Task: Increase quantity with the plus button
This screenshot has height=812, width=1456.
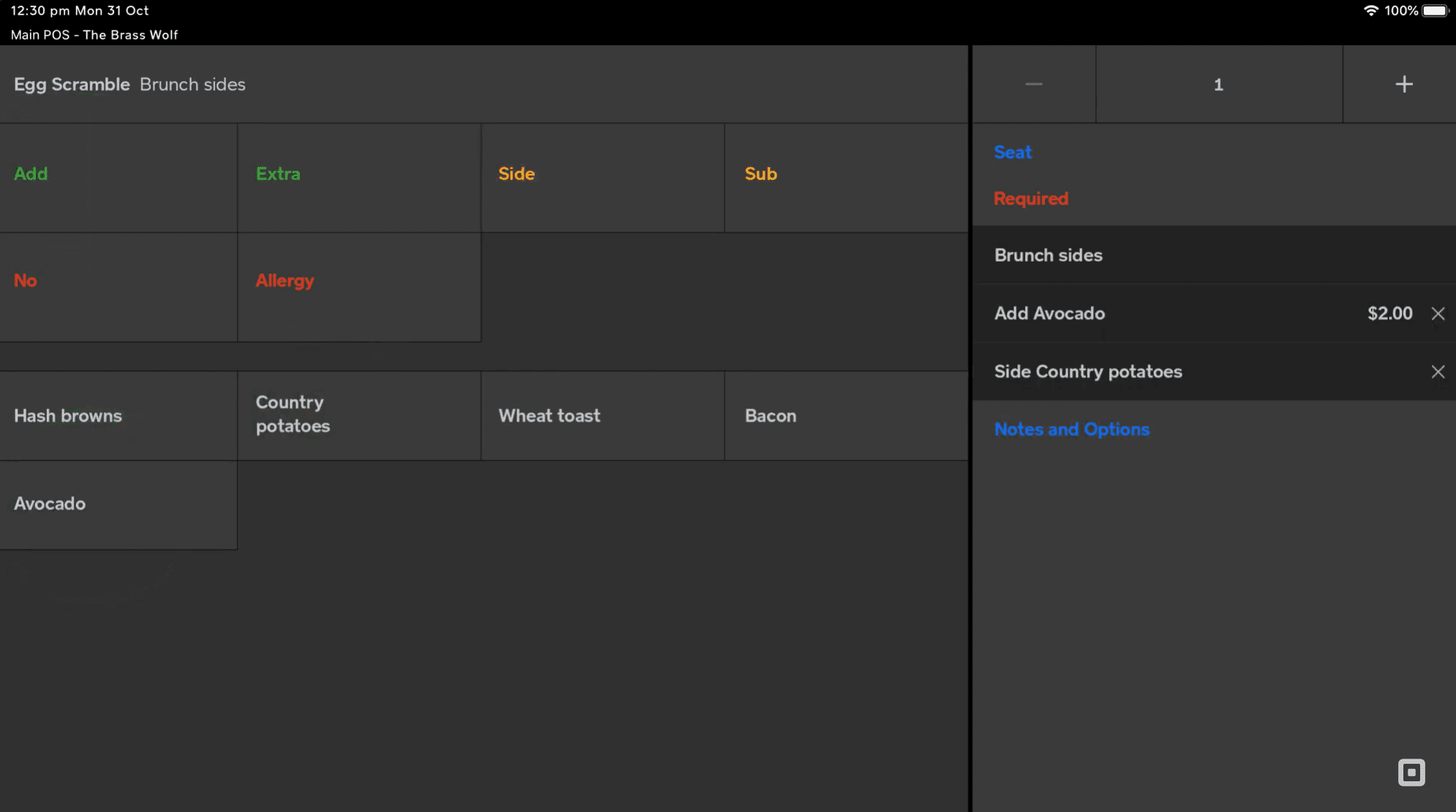Action: click(x=1403, y=84)
